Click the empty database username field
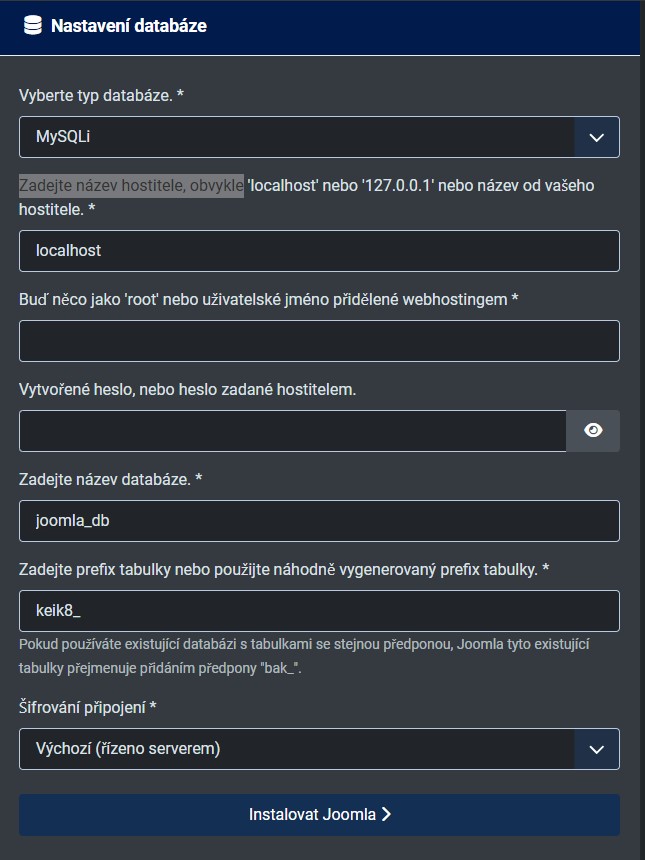 [x=319, y=341]
